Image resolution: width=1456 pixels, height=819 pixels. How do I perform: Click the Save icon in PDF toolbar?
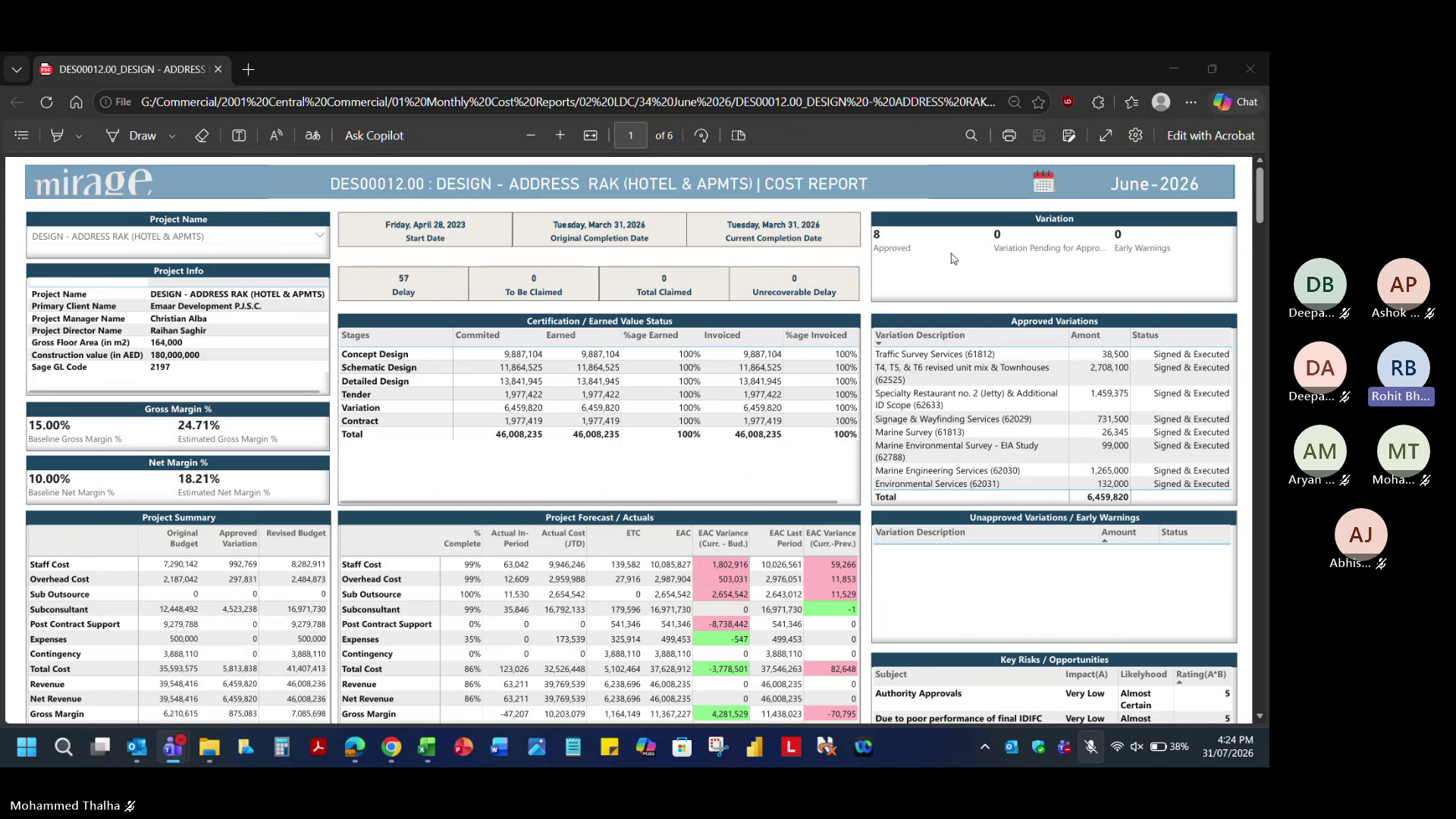tap(1039, 136)
